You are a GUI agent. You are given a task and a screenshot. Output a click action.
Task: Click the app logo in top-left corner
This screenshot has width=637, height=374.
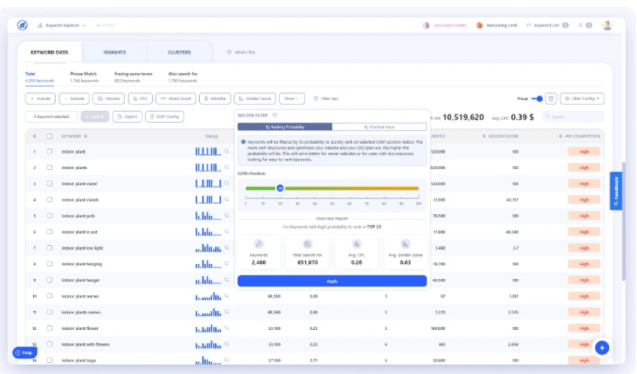(x=22, y=25)
